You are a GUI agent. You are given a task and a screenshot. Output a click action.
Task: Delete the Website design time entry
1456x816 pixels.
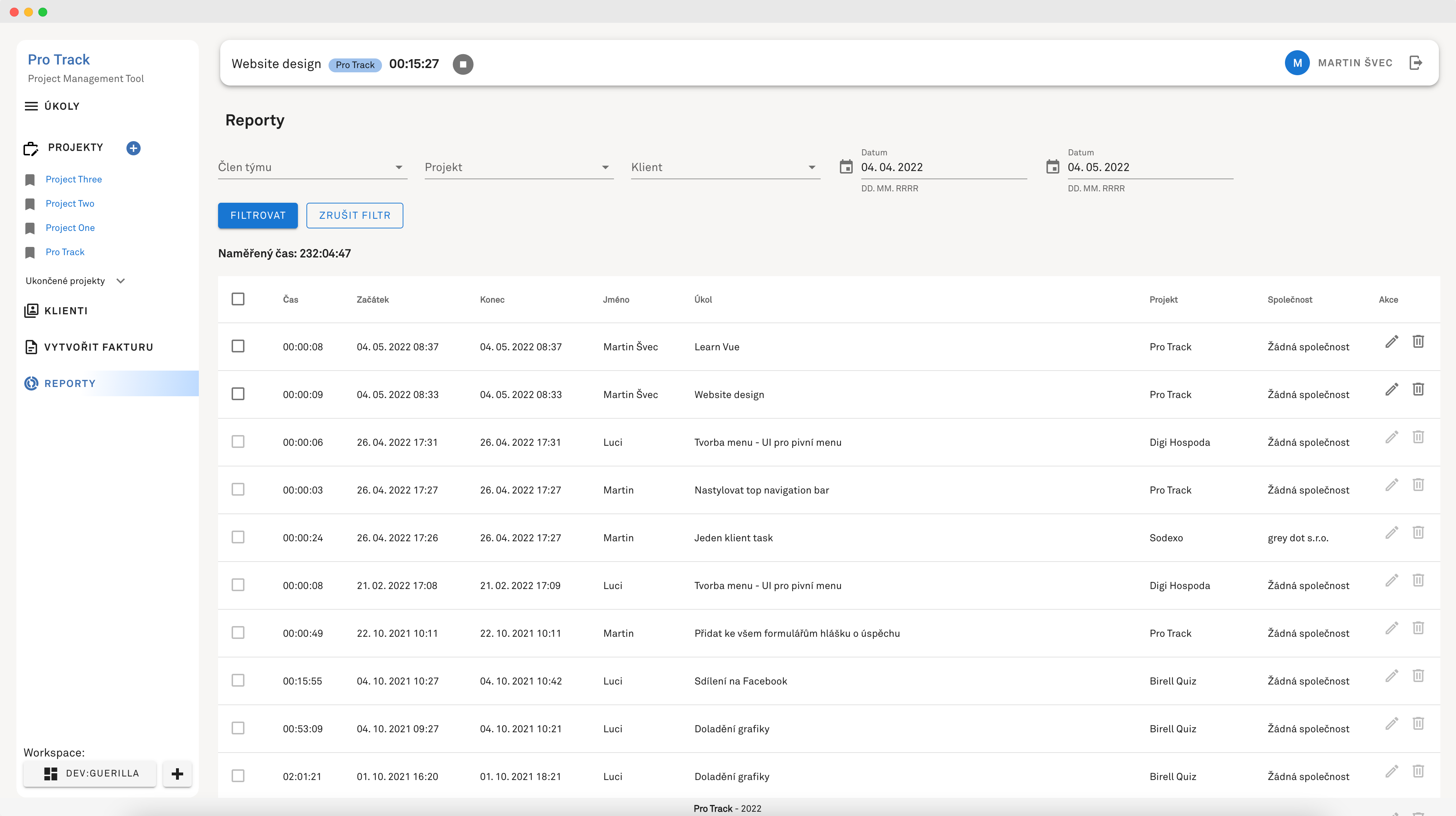pyautogui.click(x=1418, y=389)
